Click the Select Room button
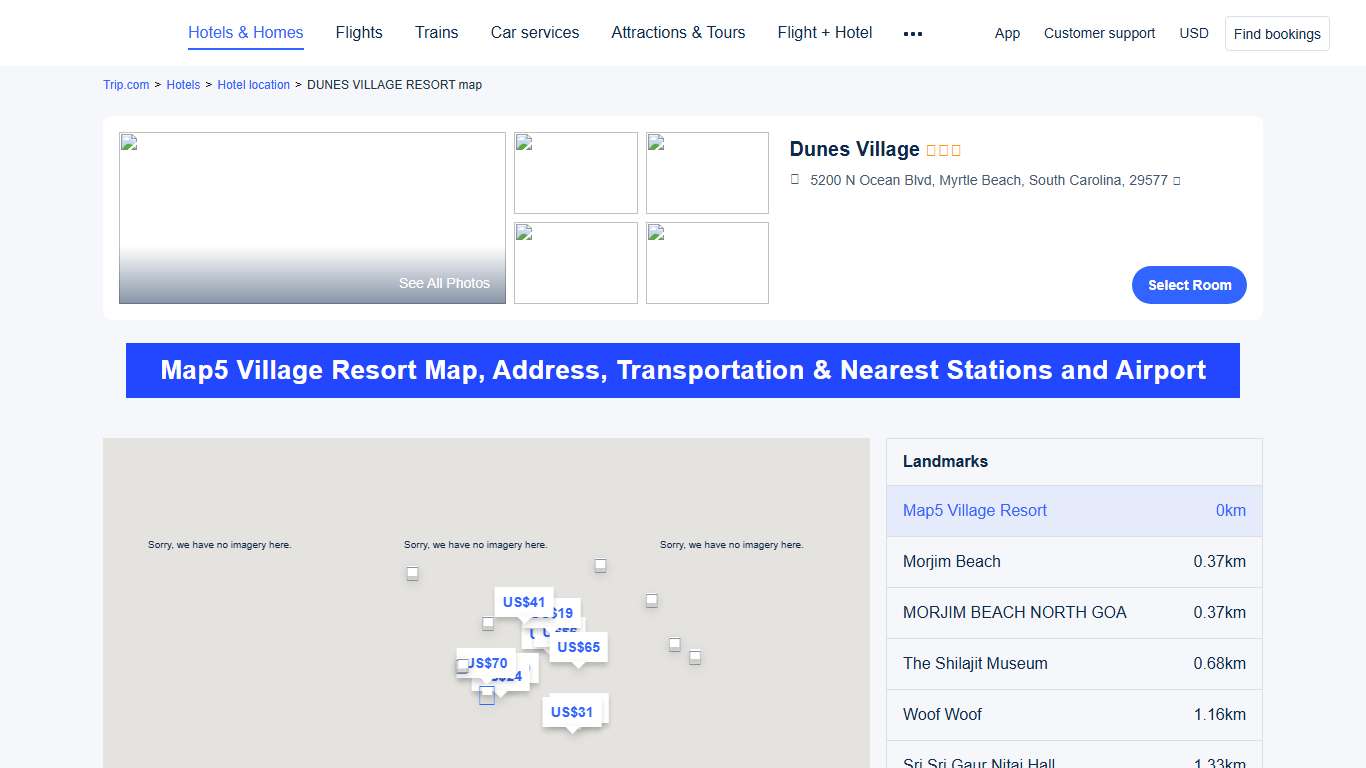The width and height of the screenshot is (1366, 768). [1189, 285]
